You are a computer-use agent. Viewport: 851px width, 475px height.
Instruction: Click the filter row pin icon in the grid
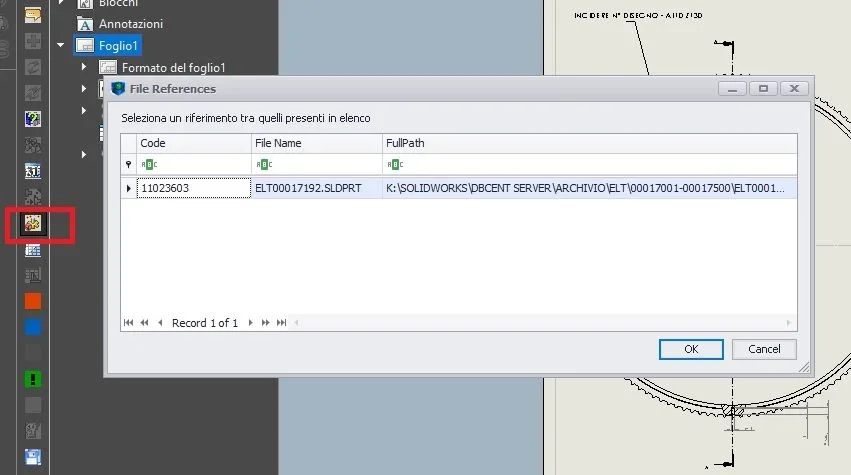[x=128, y=164]
